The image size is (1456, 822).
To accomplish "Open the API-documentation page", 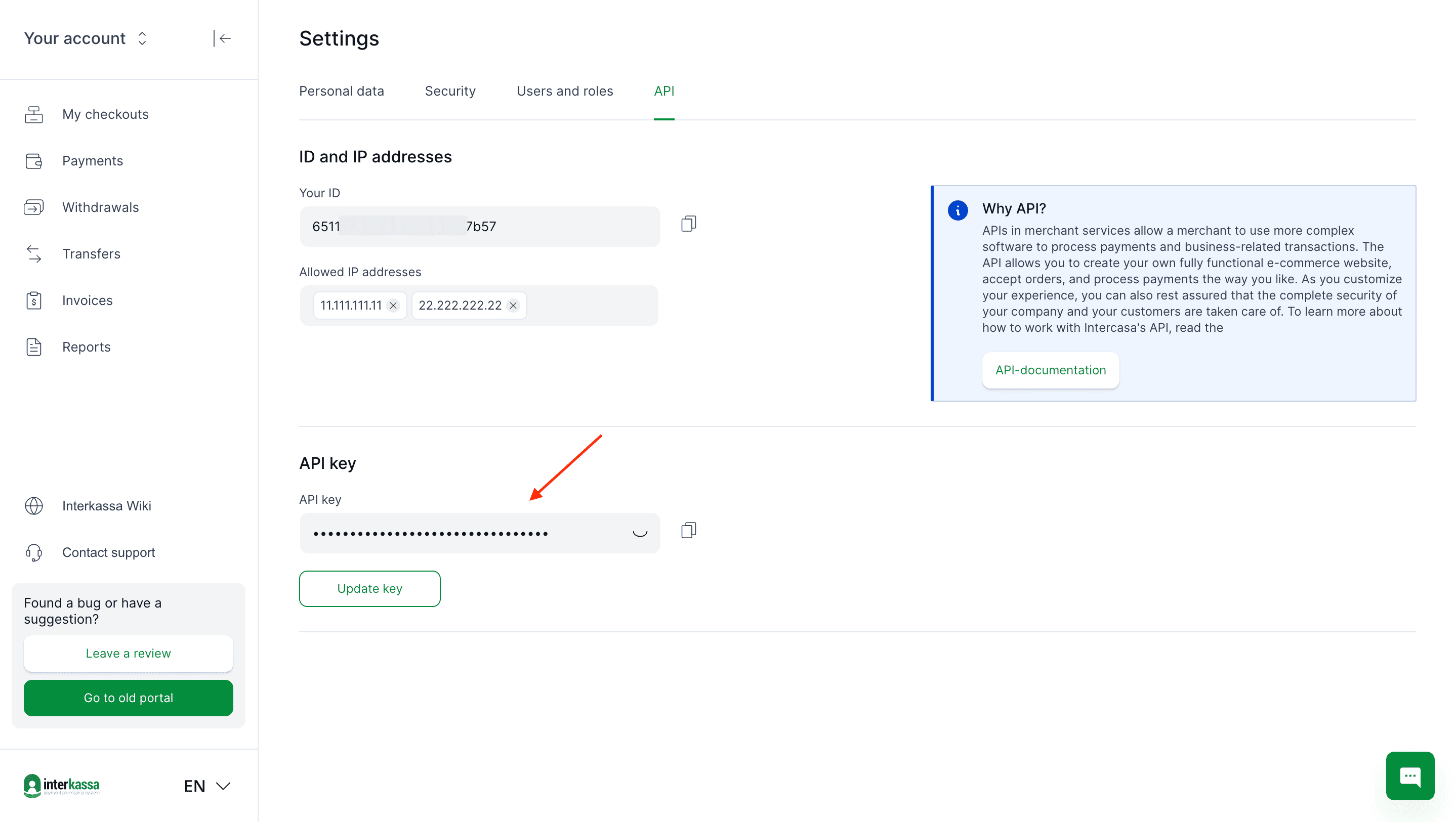I will tap(1050, 370).
